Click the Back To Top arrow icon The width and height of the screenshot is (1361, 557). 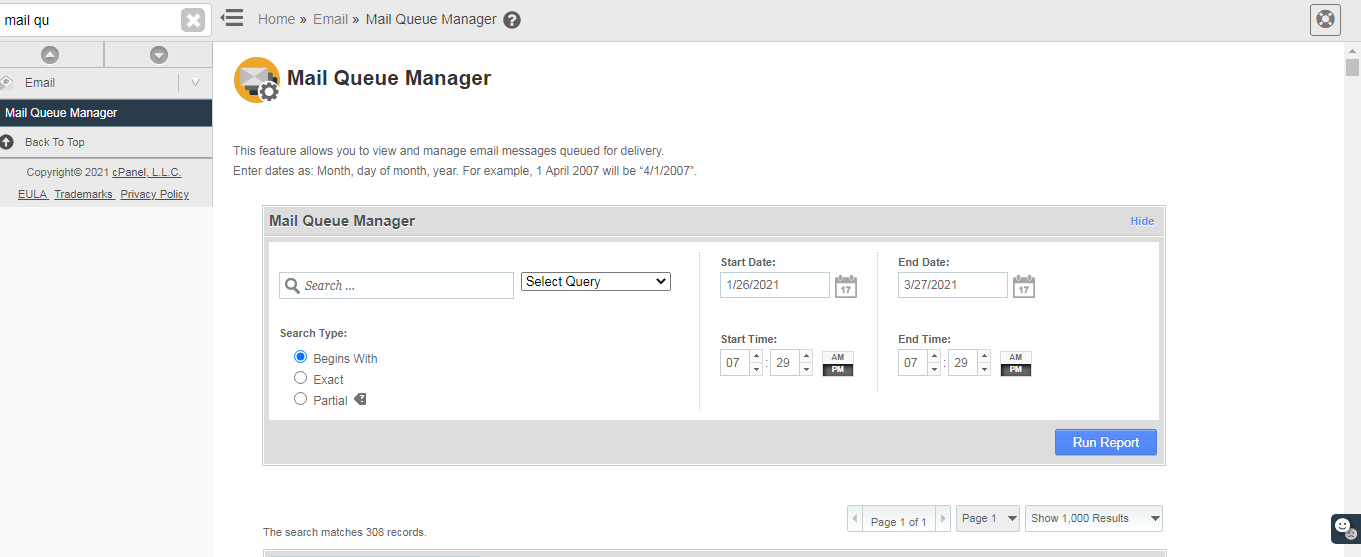[6, 142]
